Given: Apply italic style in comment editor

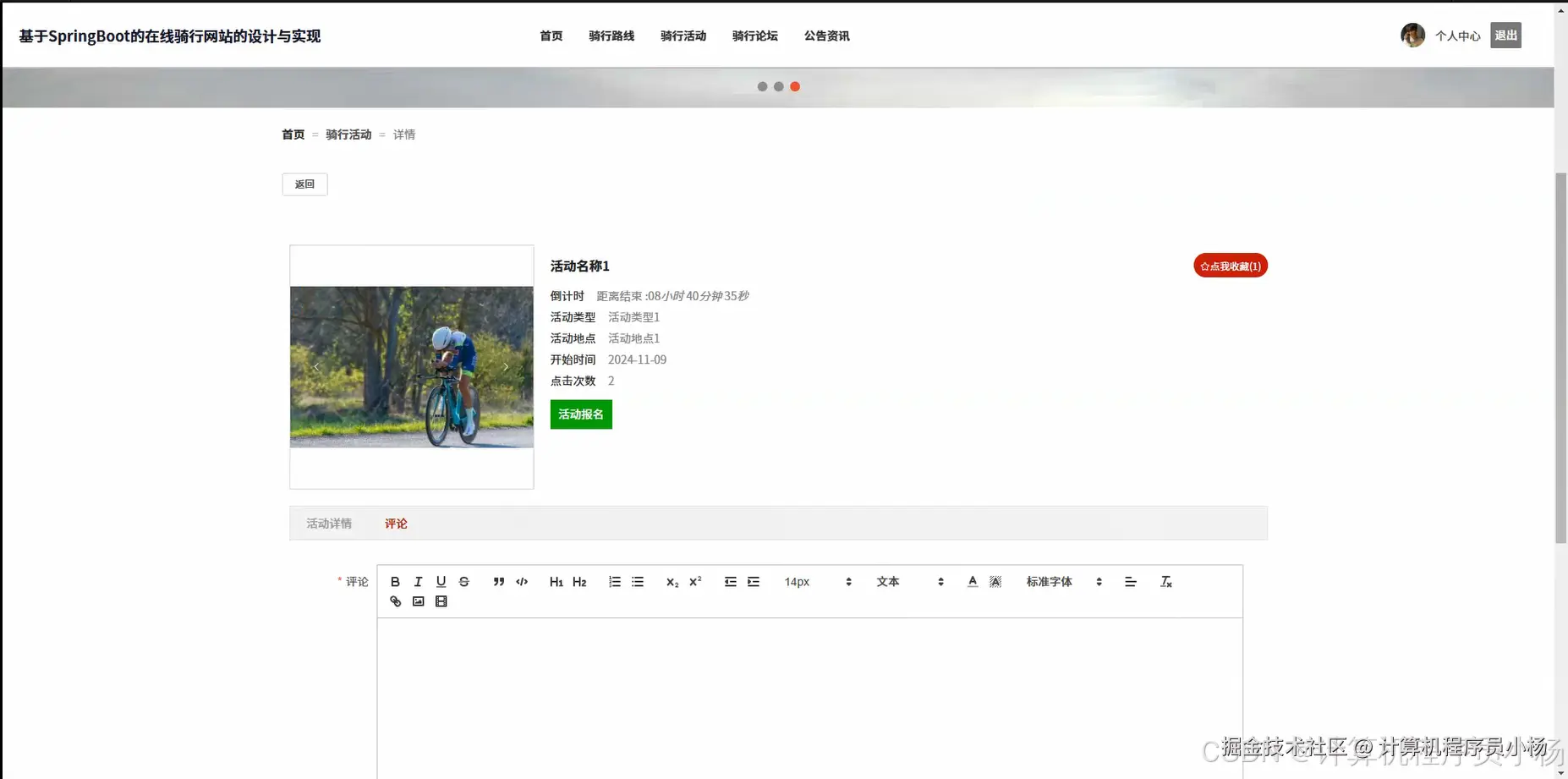Looking at the screenshot, I should point(418,582).
